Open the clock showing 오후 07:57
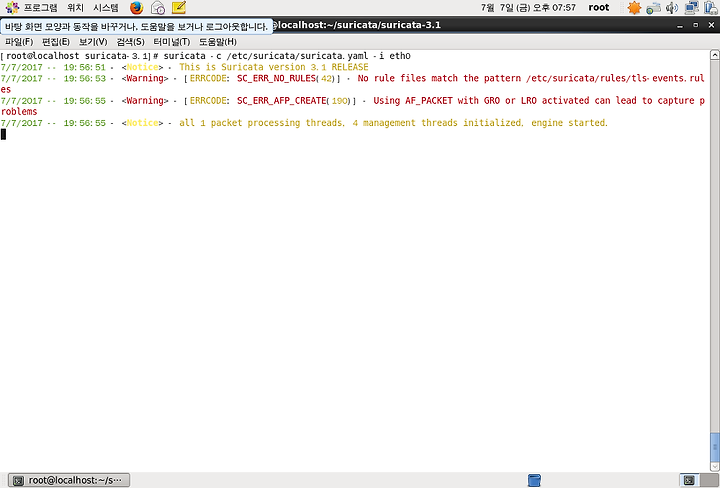The image size is (720, 488). [x=528, y=8]
